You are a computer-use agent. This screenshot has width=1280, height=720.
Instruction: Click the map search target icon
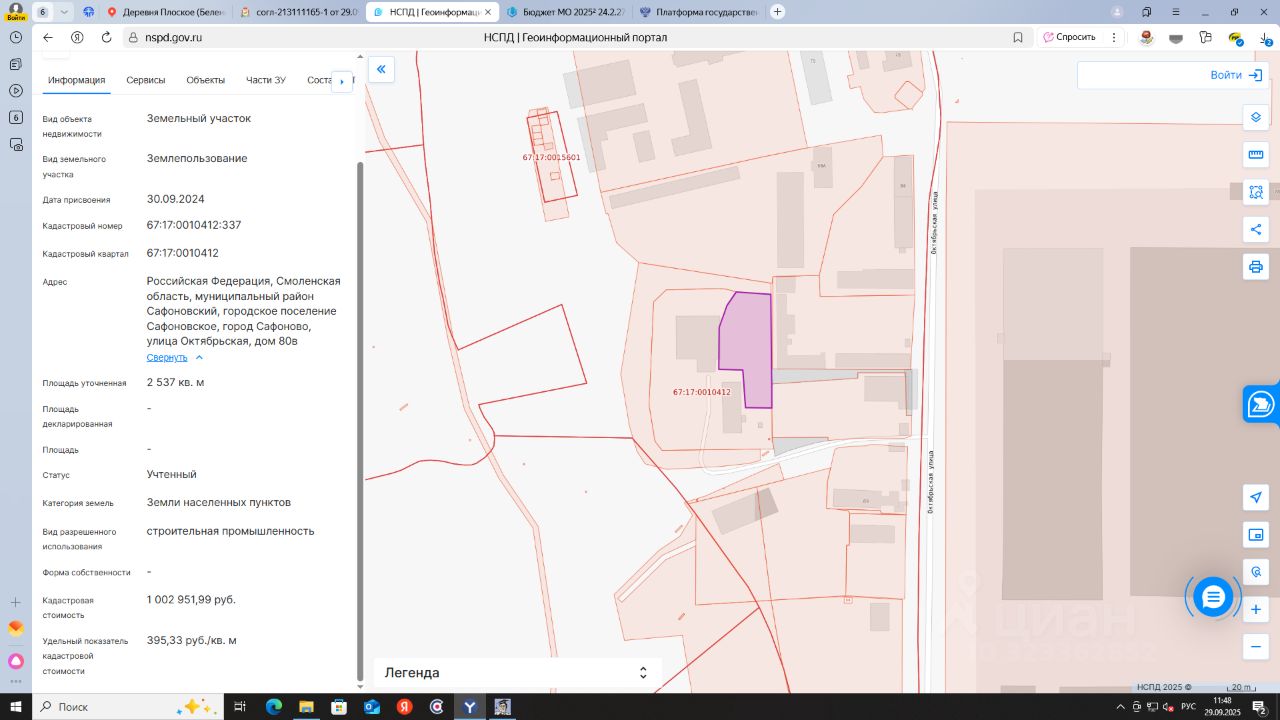tap(1256, 572)
